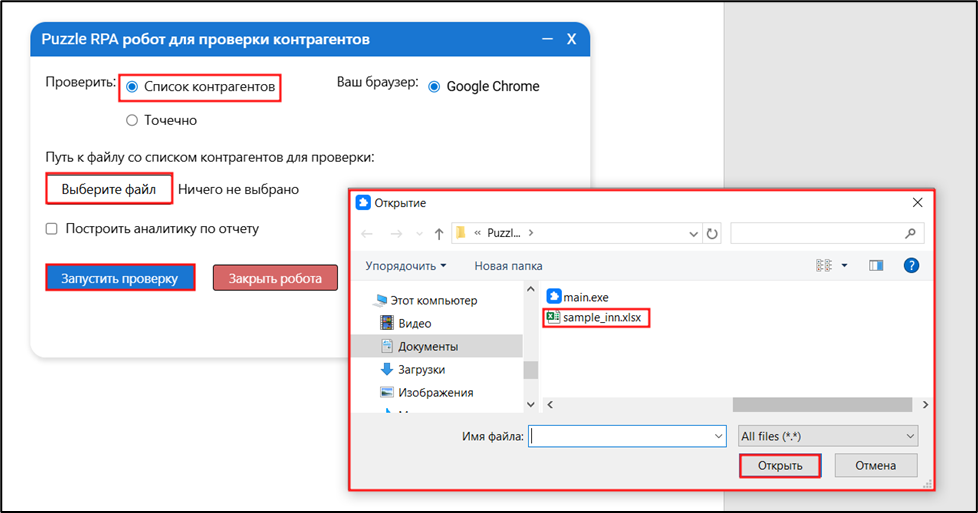Toggle the preview pane icon
Viewport: 978px width, 513px height.
click(876, 266)
